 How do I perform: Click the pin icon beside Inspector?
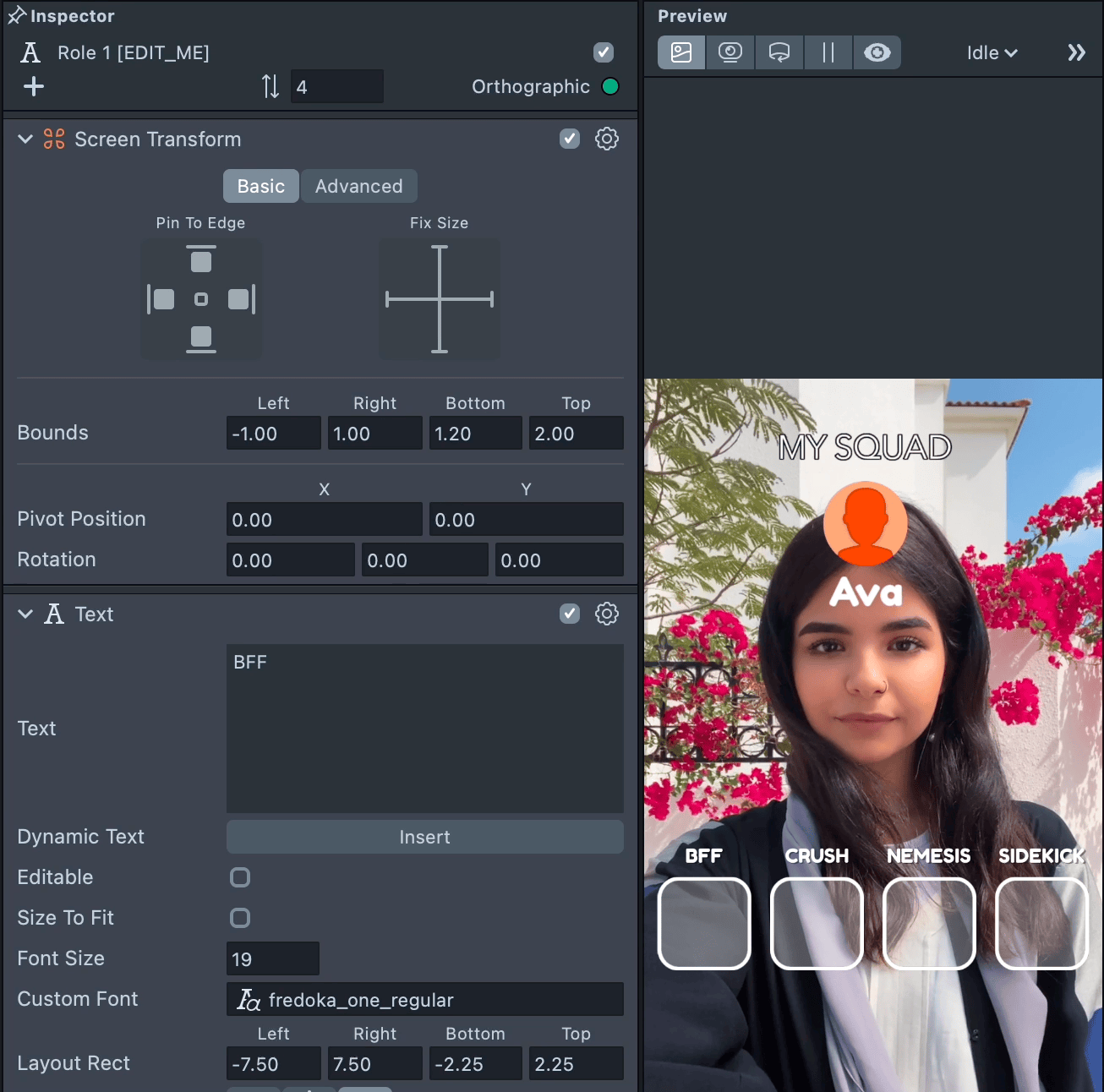16,15
